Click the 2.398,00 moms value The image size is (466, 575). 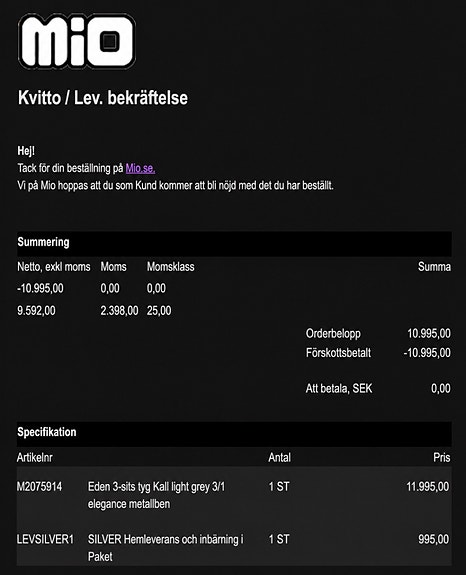pyautogui.click(x=119, y=311)
